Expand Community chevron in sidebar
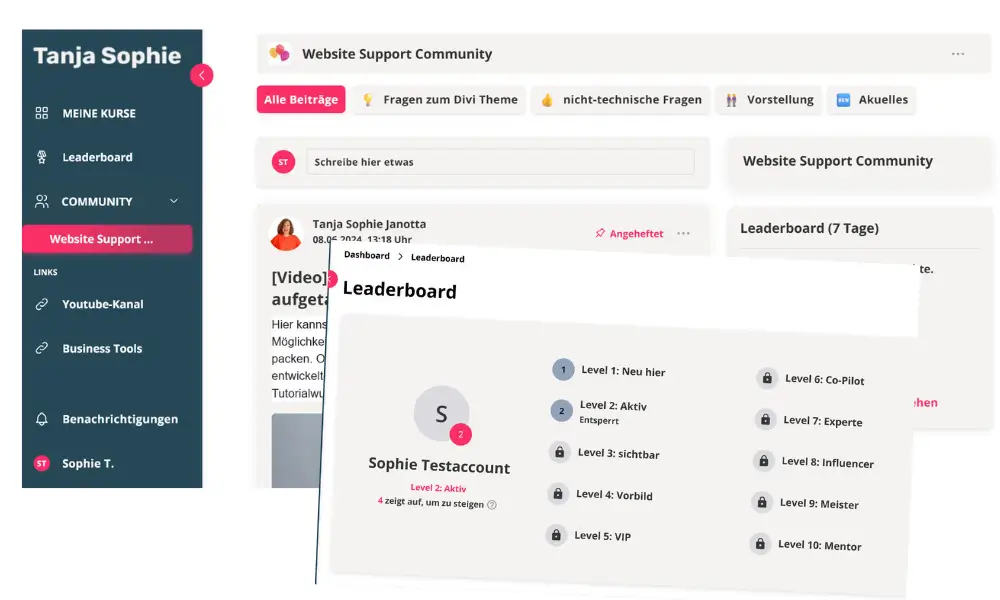 click(x=173, y=201)
